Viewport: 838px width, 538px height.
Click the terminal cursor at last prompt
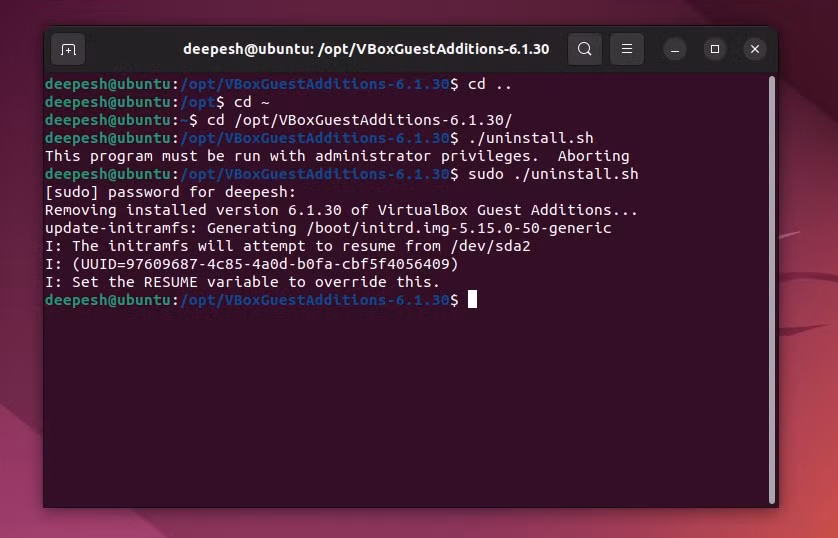[x=472, y=300]
